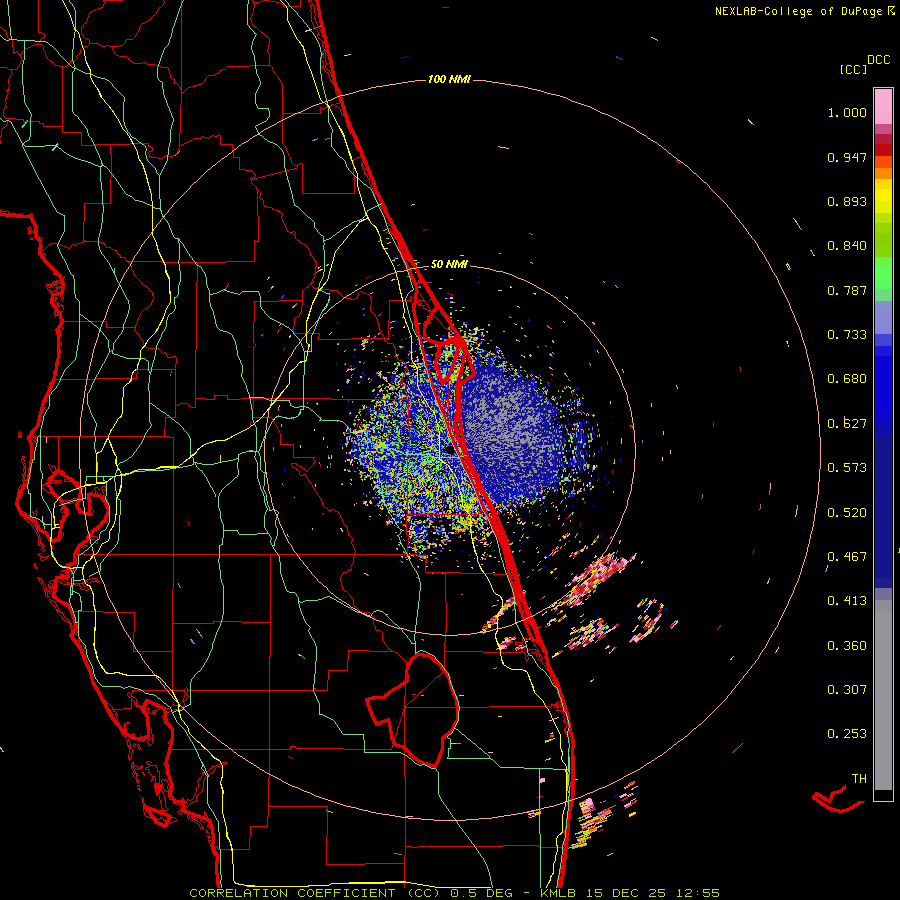The image size is (900, 900).
Task: Click the 0.253 scale value
Action: [x=847, y=734]
